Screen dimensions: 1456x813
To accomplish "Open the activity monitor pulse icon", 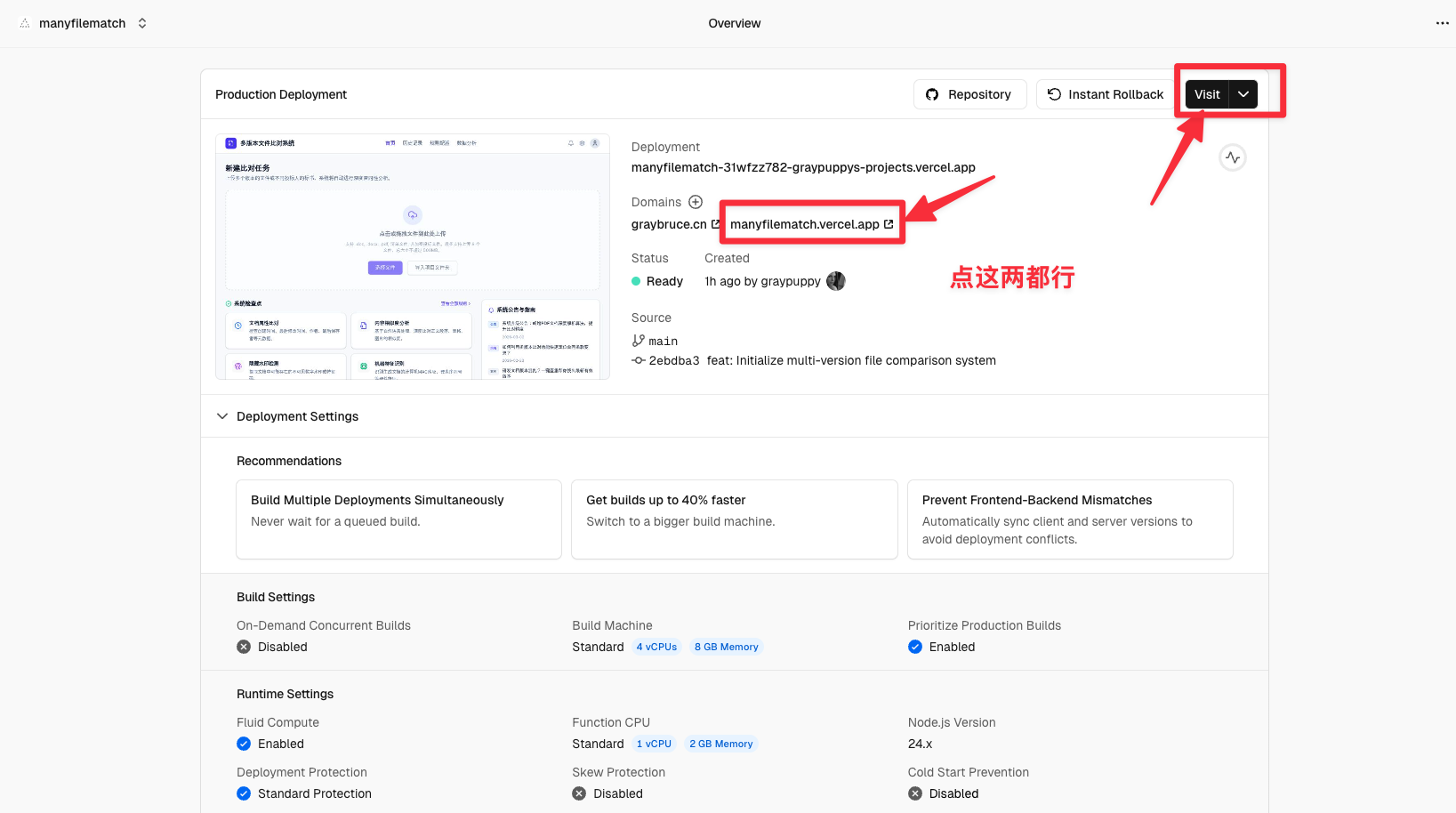I will click(1232, 157).
